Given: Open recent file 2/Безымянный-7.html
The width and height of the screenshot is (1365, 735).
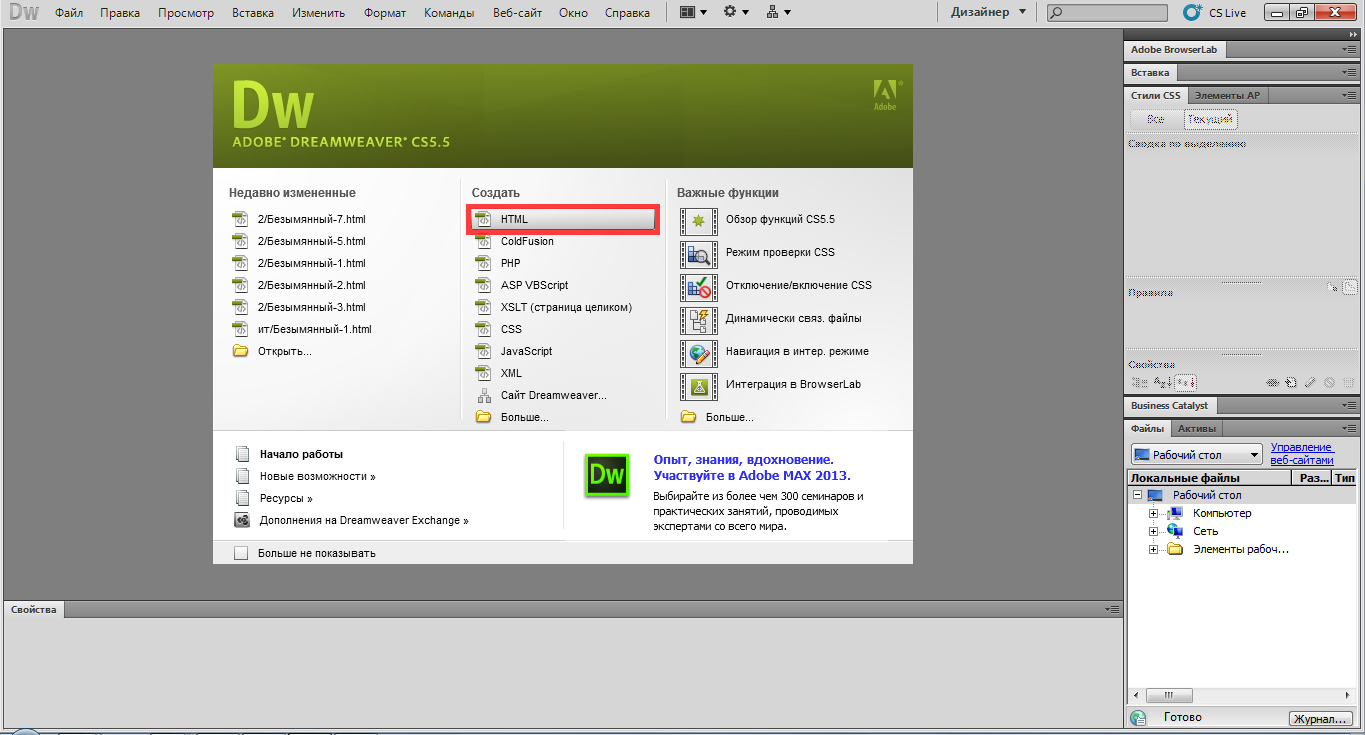Looking at the screenshot, I should click(x=299, y=219).
